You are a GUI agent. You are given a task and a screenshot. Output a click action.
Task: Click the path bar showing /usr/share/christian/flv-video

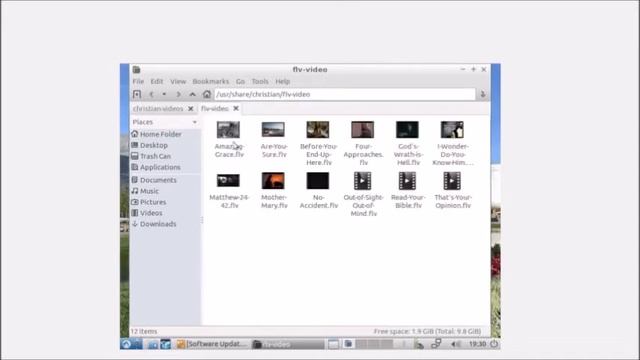(x=345, y=94)
